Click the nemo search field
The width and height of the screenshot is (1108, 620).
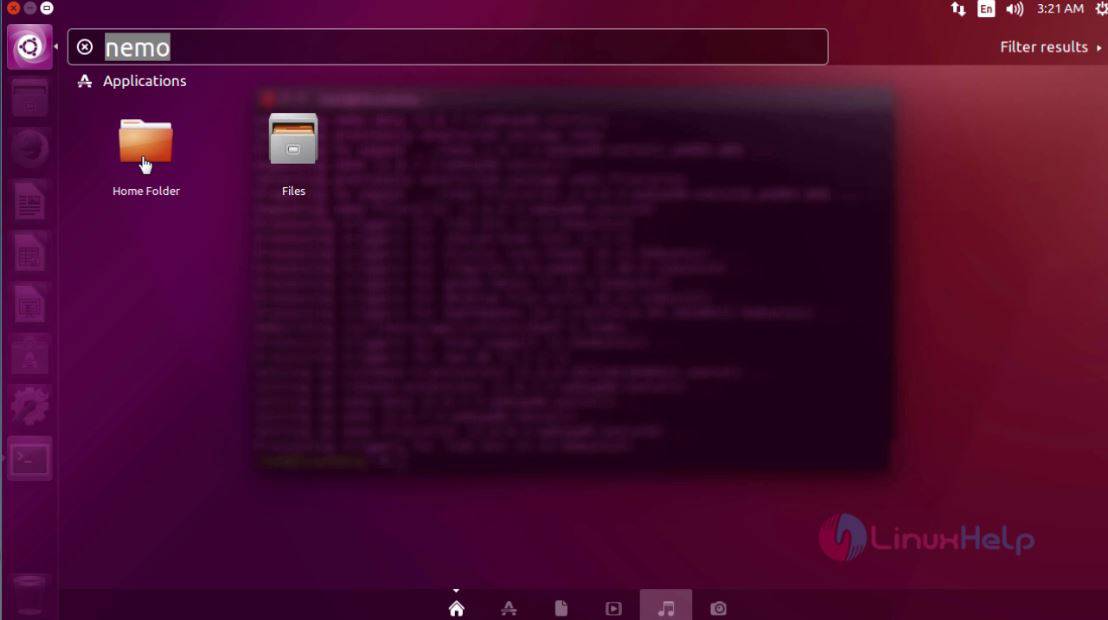coord(448,47)
